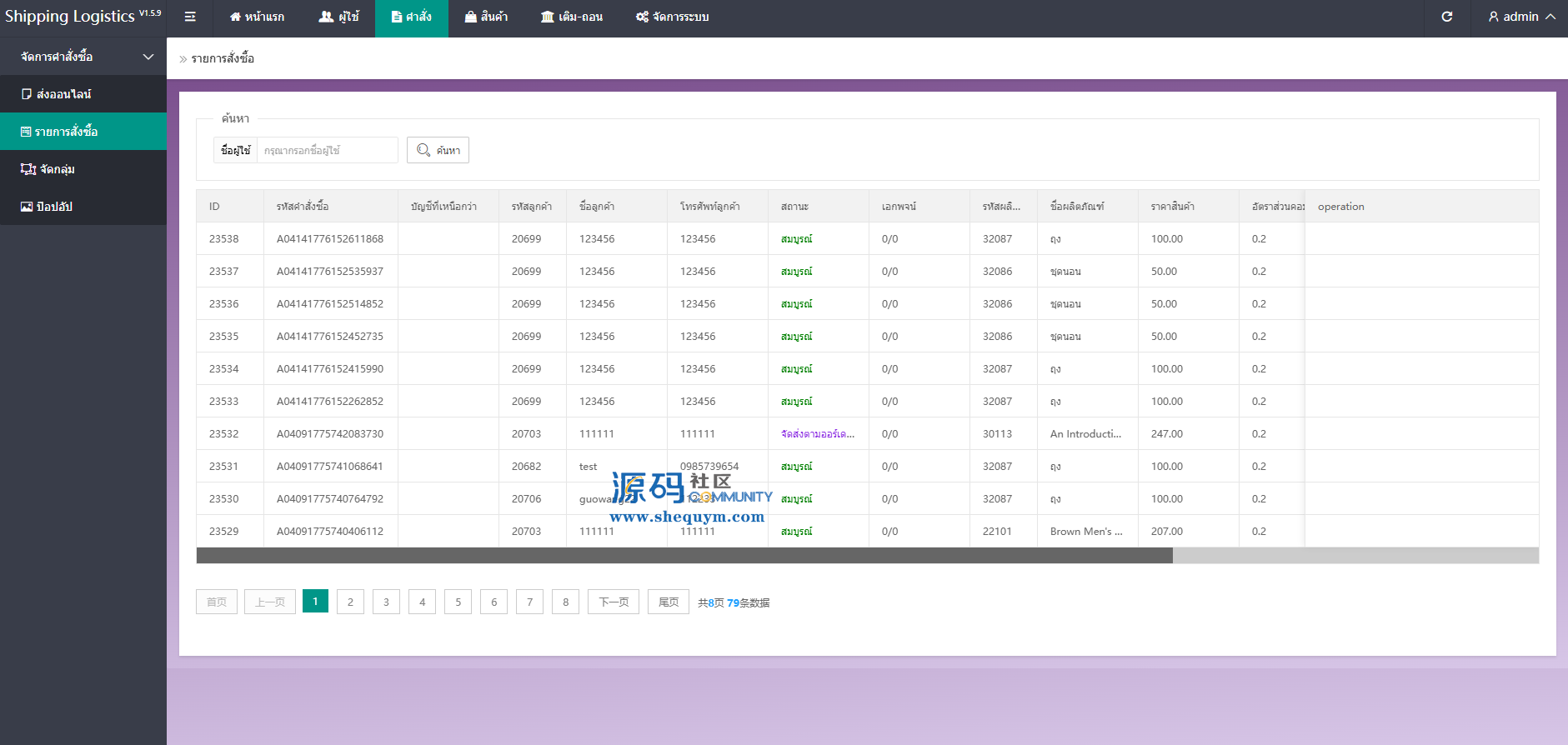The image size is (1568, 745).
Task: Click the users icon in top navigation
Action: (x=326, y=17)
